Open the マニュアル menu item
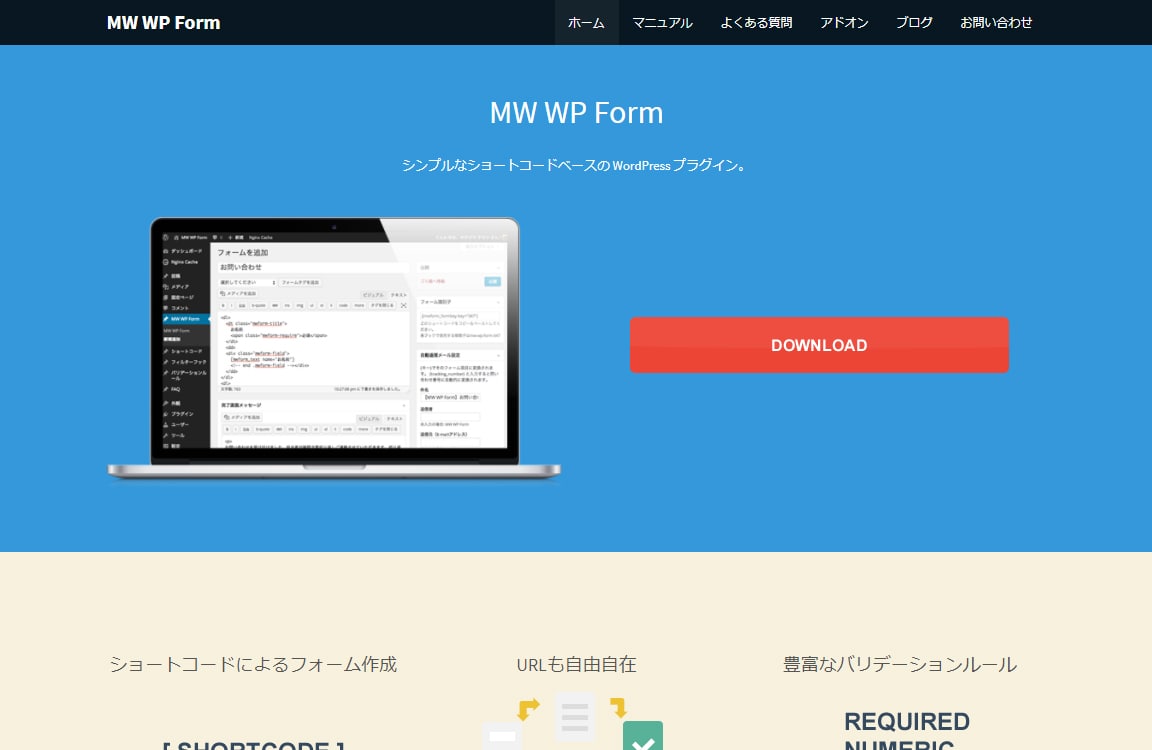 pos(662,22)
